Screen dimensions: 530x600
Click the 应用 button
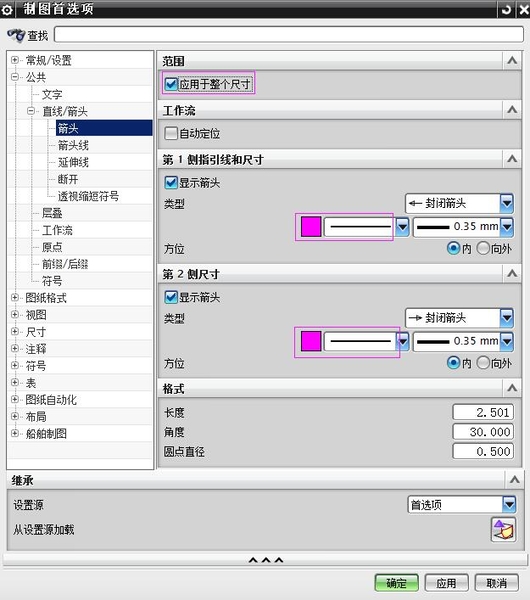[x=446, y=583]
